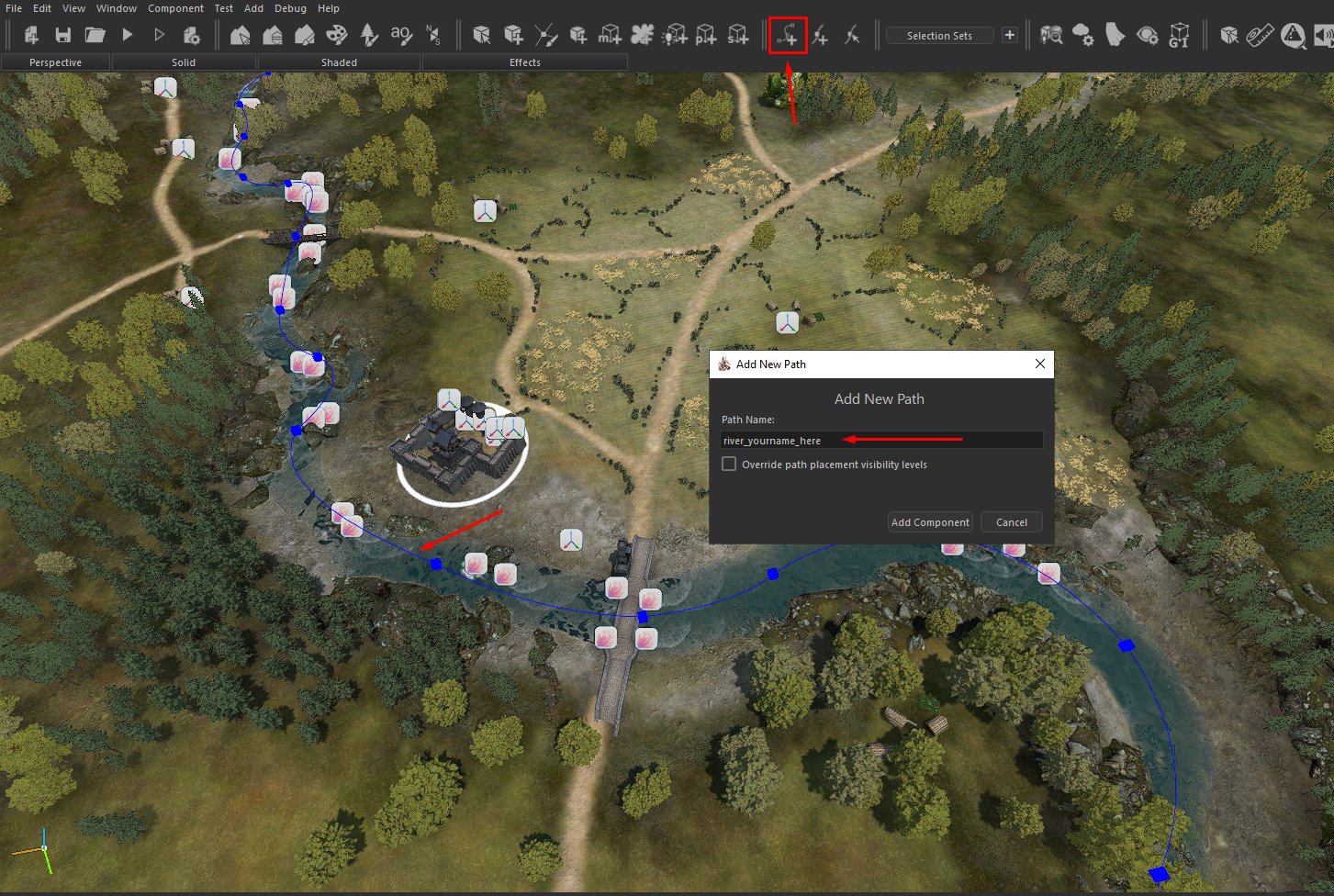Select the entity cube selection tool
Screen dimensions: 1334x896
coord(481,35)
